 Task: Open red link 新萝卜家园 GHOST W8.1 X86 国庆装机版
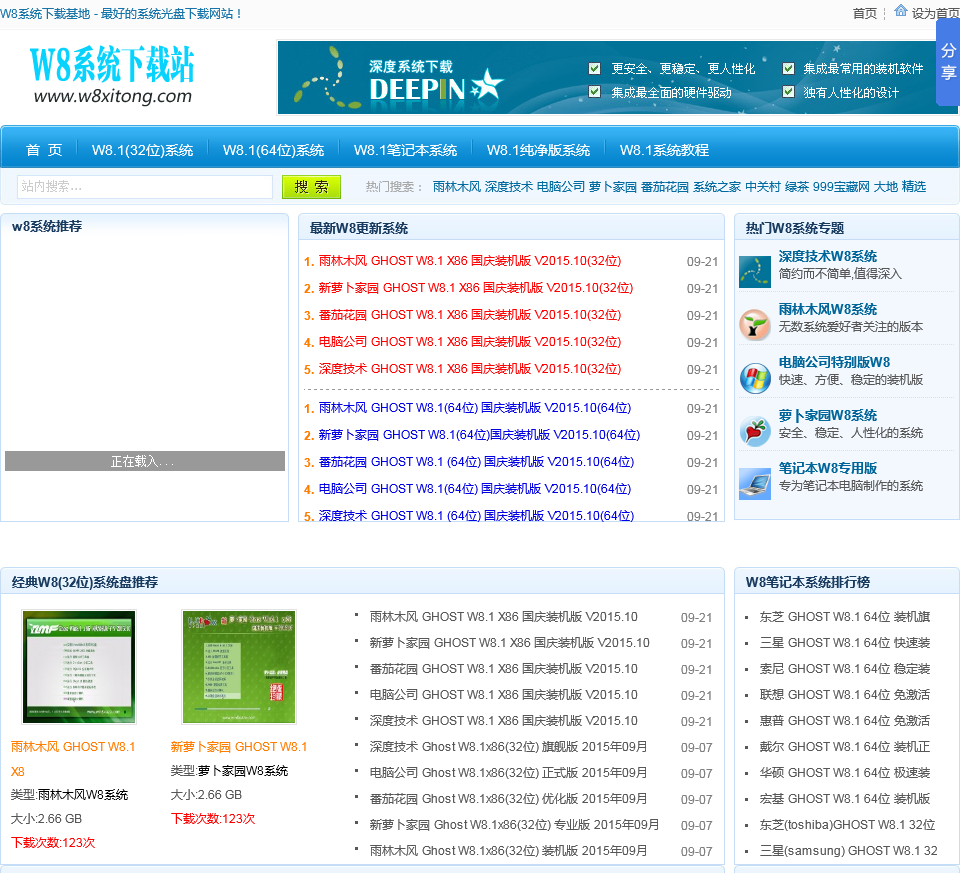[x=476, y=288]
